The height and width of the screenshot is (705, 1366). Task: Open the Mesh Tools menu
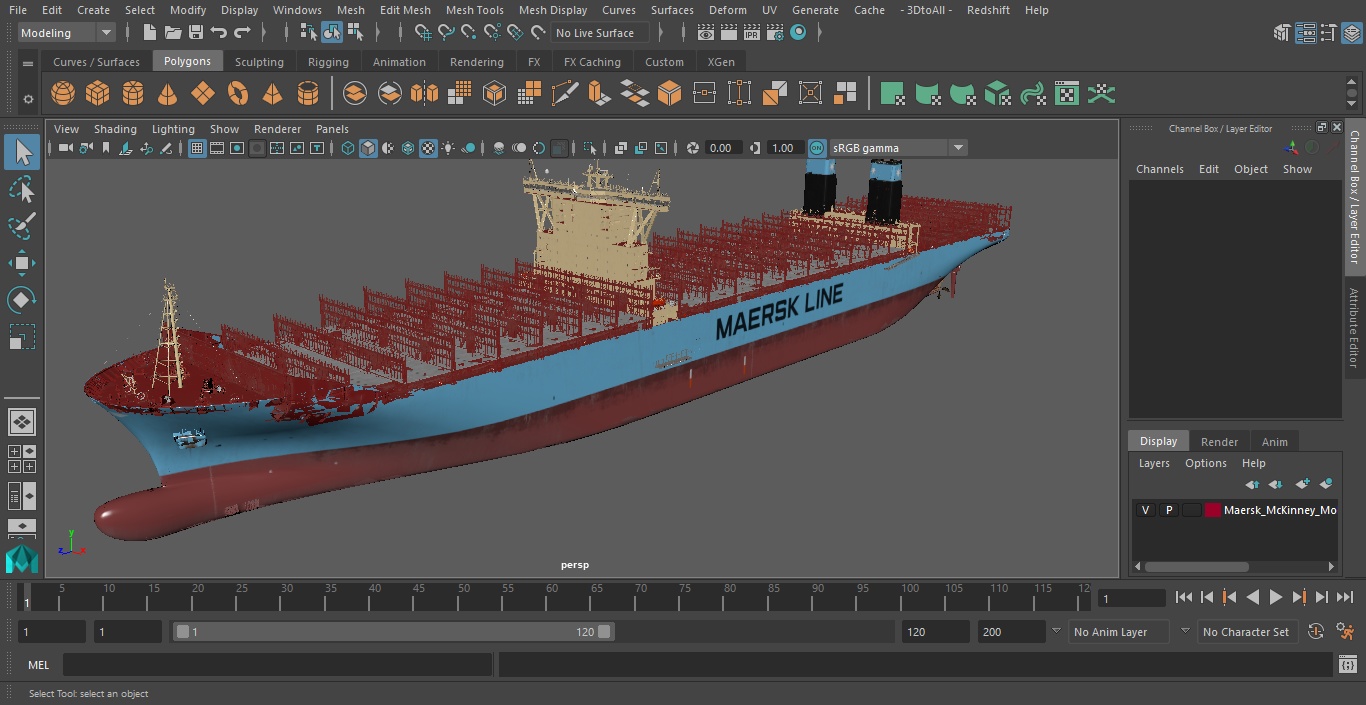(x=474, y=10)
